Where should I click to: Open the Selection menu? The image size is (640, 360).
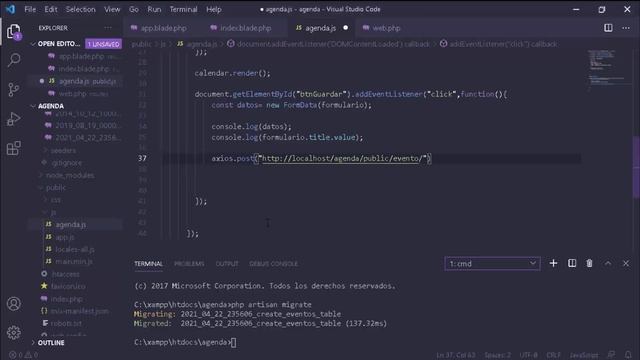pyautogui.click(x=80, y=9)
